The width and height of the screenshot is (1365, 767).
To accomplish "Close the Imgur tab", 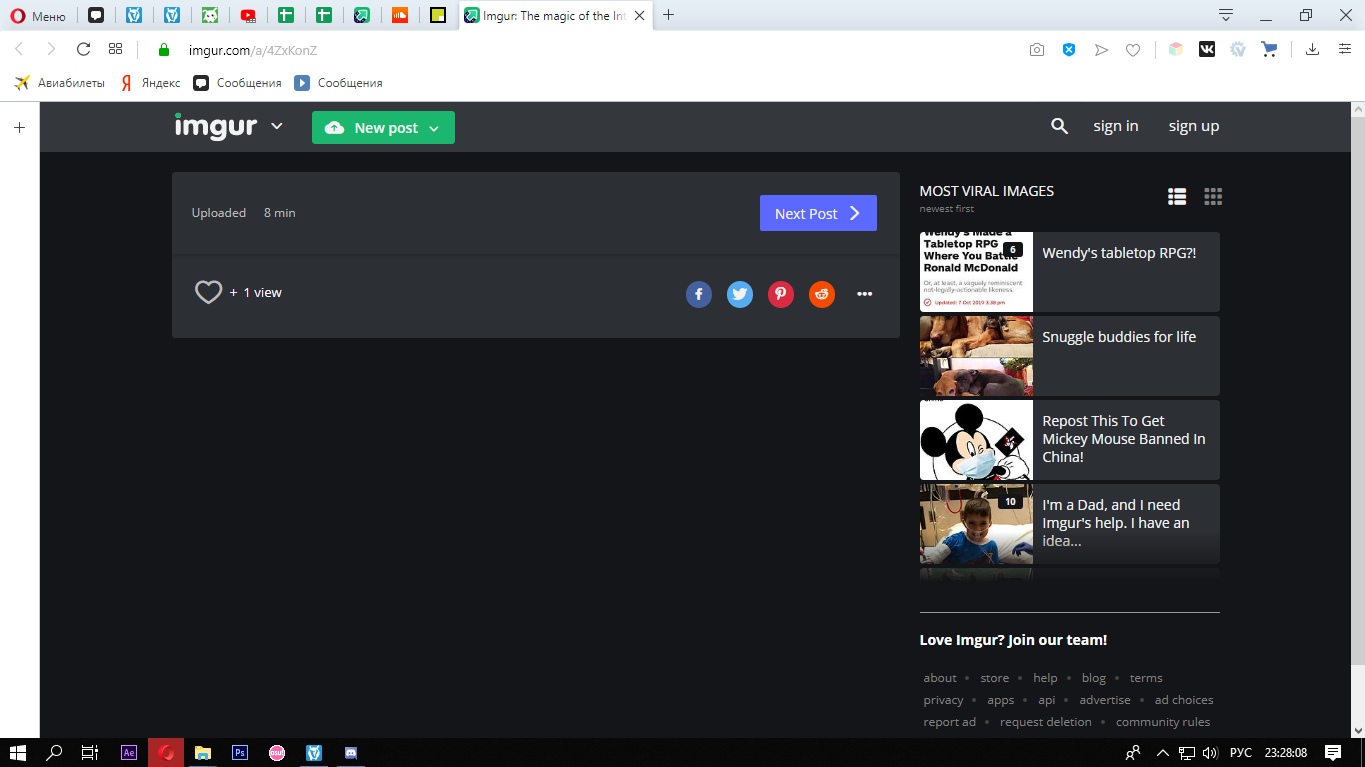I will coord(639,15).
